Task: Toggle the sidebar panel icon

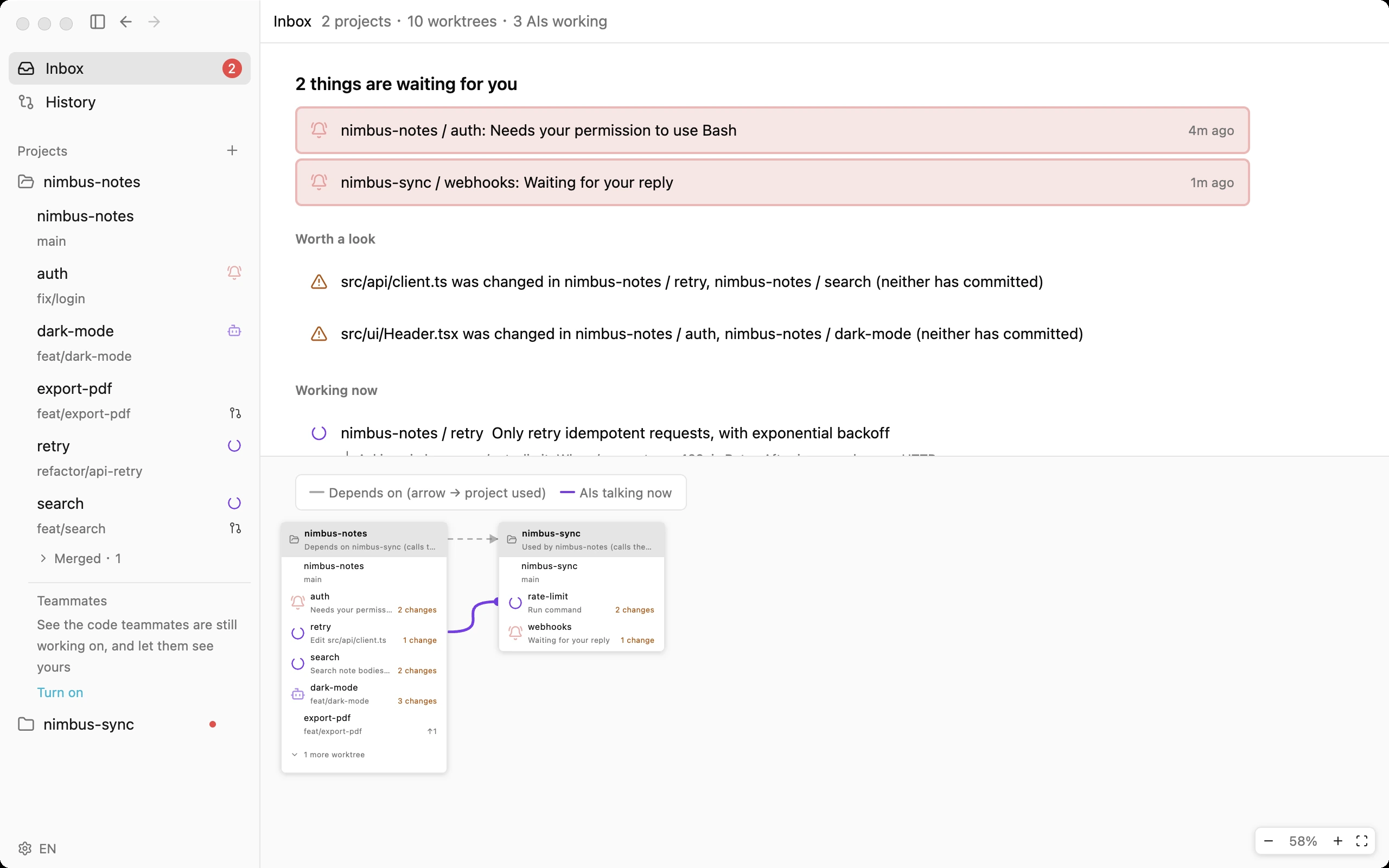Action: coord(98,22)
